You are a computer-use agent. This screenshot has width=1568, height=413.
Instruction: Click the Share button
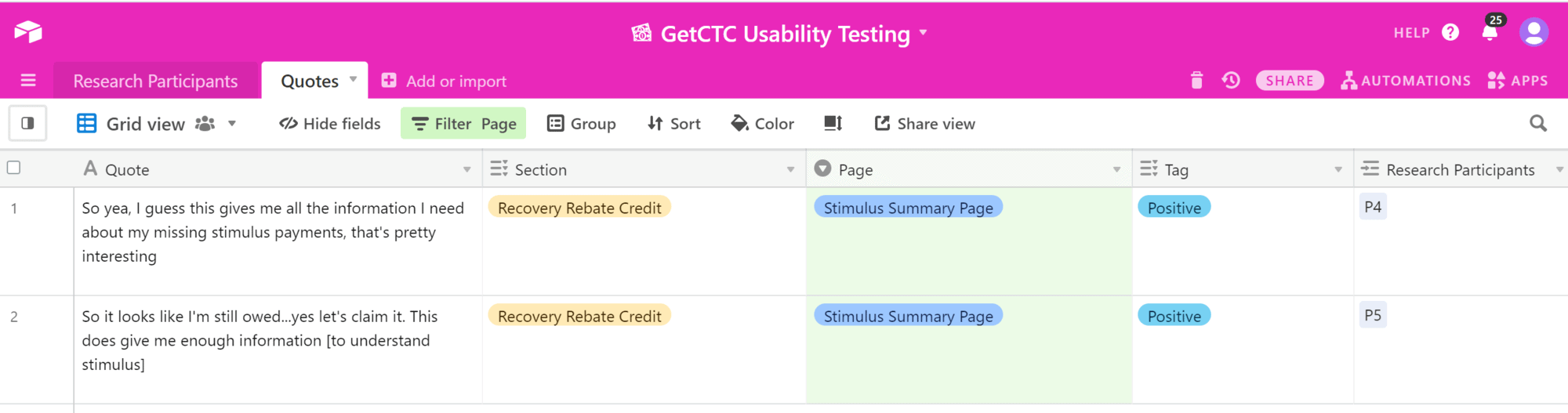[x=1290, y=81]
